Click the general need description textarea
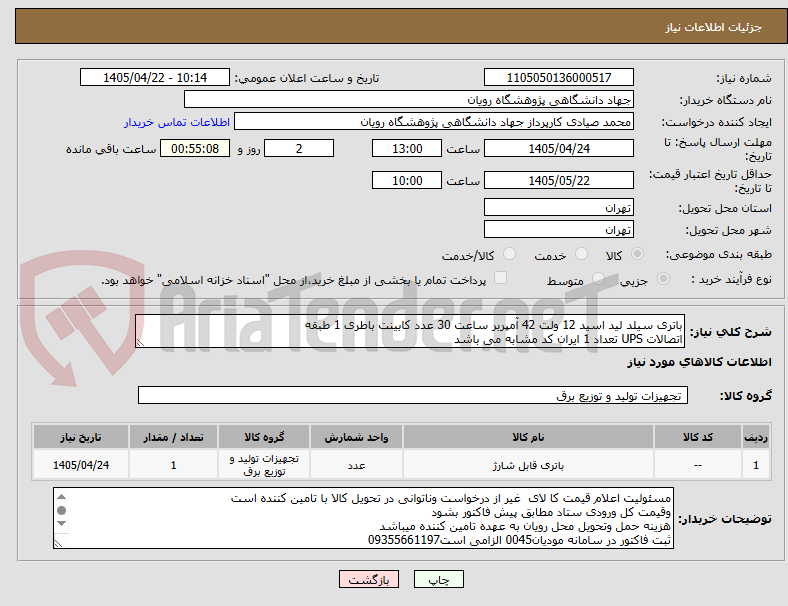 (x=410, y=331)
